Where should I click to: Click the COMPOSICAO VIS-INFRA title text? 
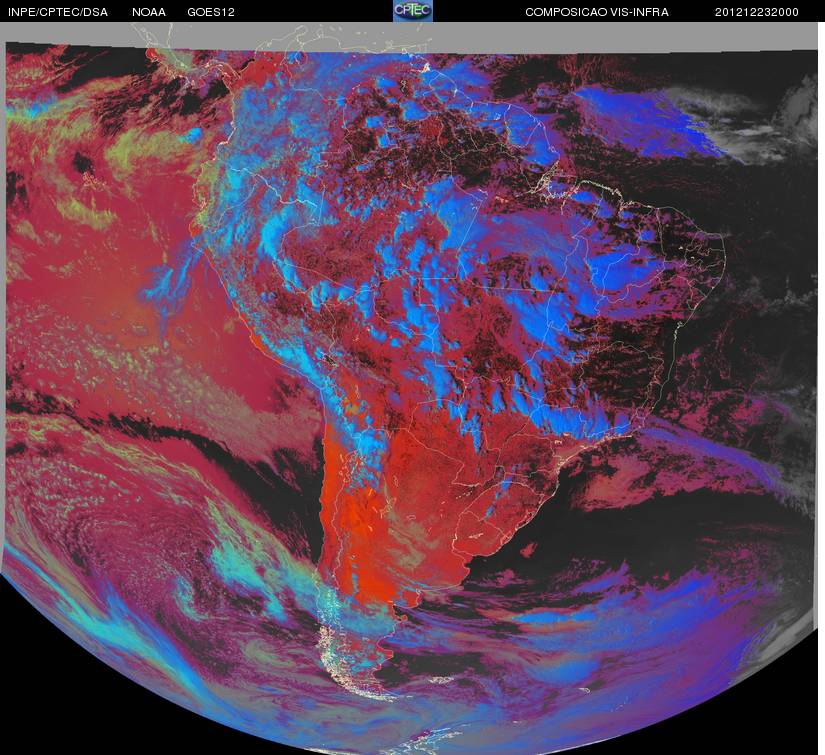coord(597,12)
